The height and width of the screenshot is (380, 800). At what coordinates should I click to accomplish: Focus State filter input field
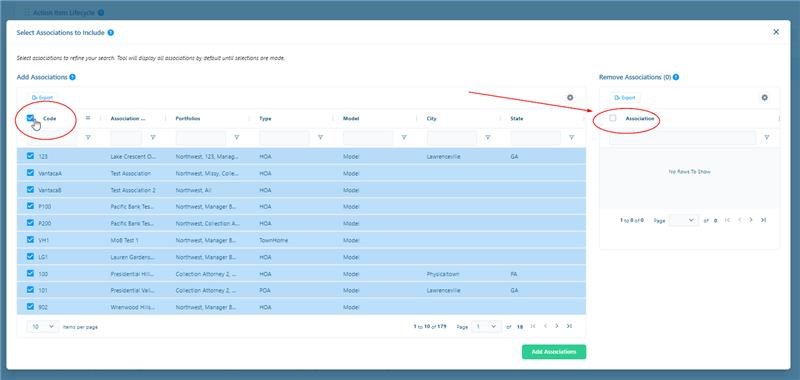[536, 137]
